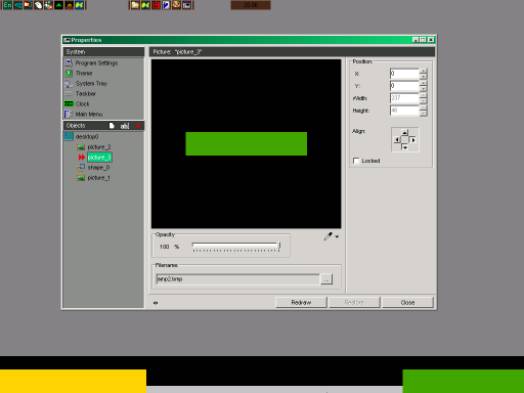
Task: Select the desktop0 tree node
Action: (87, 136)
